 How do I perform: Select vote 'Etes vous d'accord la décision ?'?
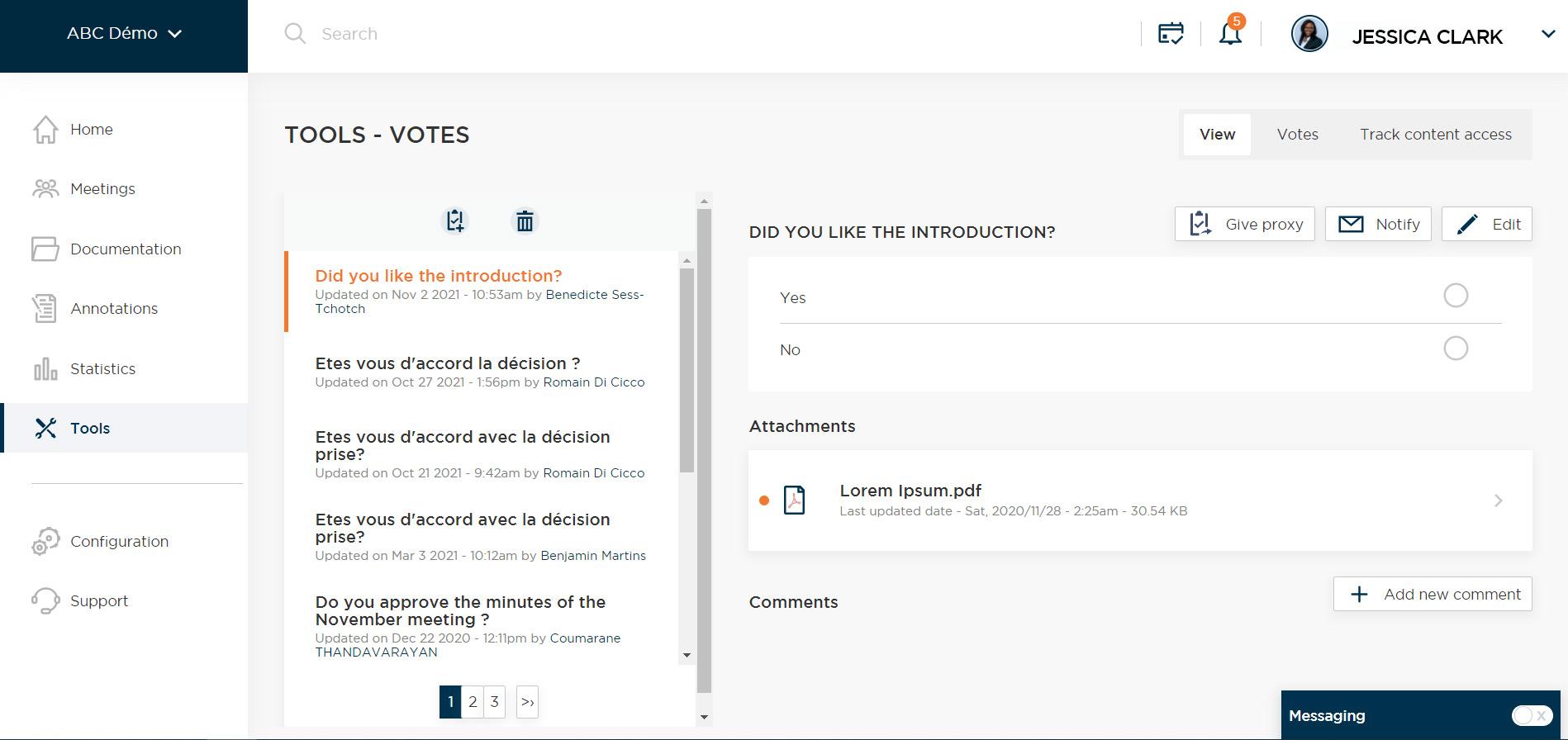click(448, 363)
